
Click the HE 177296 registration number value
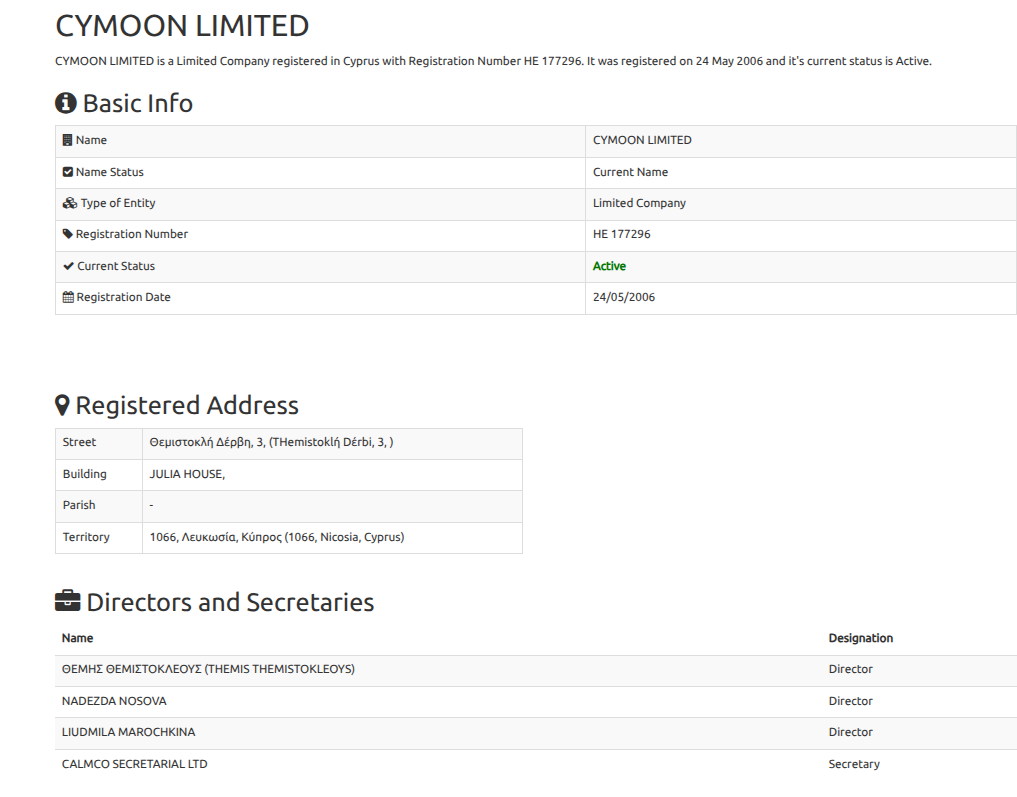(621, 234)
